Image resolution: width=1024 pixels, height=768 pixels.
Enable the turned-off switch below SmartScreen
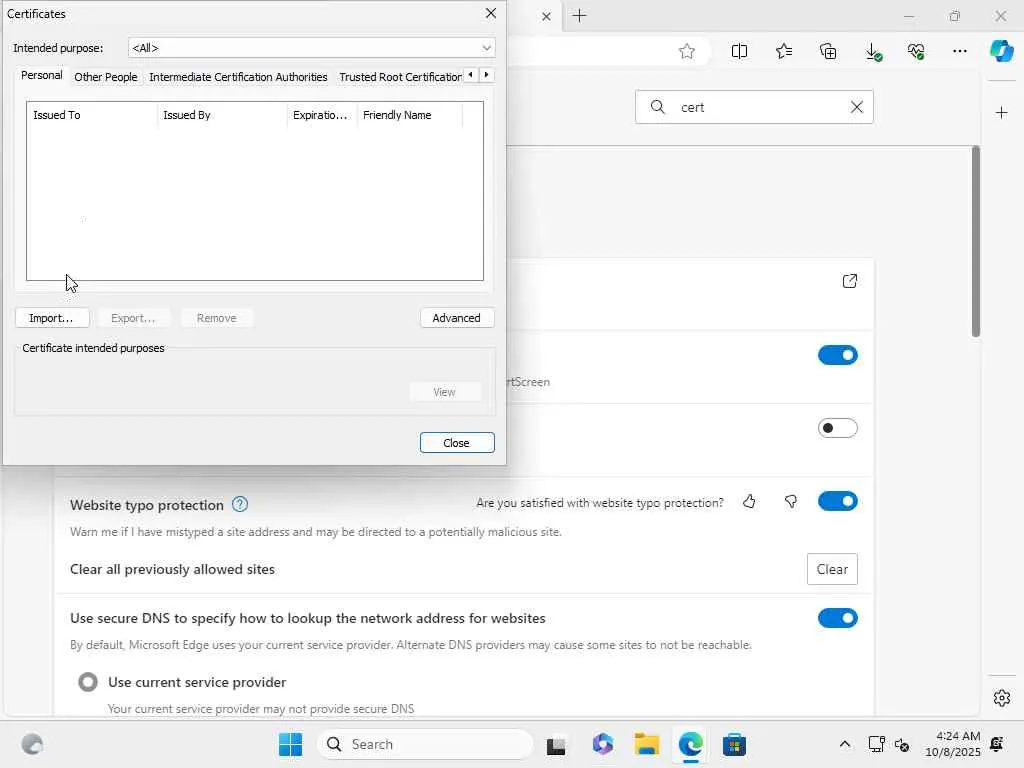pyautogui.click(x=837, y=428)
